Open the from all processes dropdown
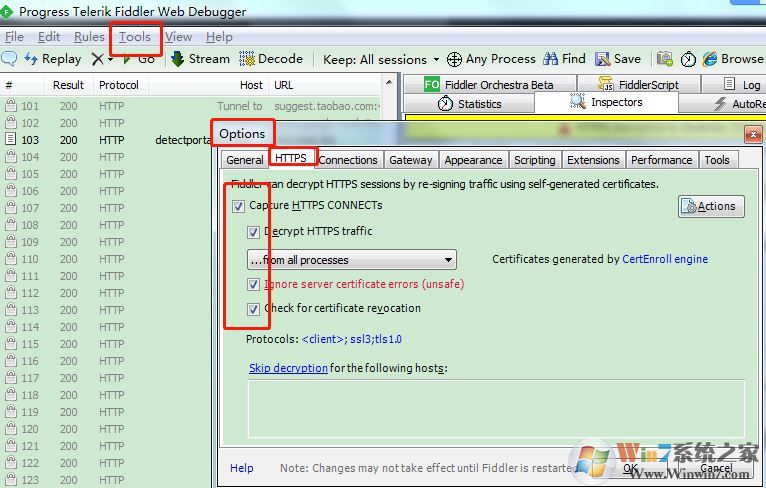This screenshot has height=488, width=766. click(x=352, y=260)
